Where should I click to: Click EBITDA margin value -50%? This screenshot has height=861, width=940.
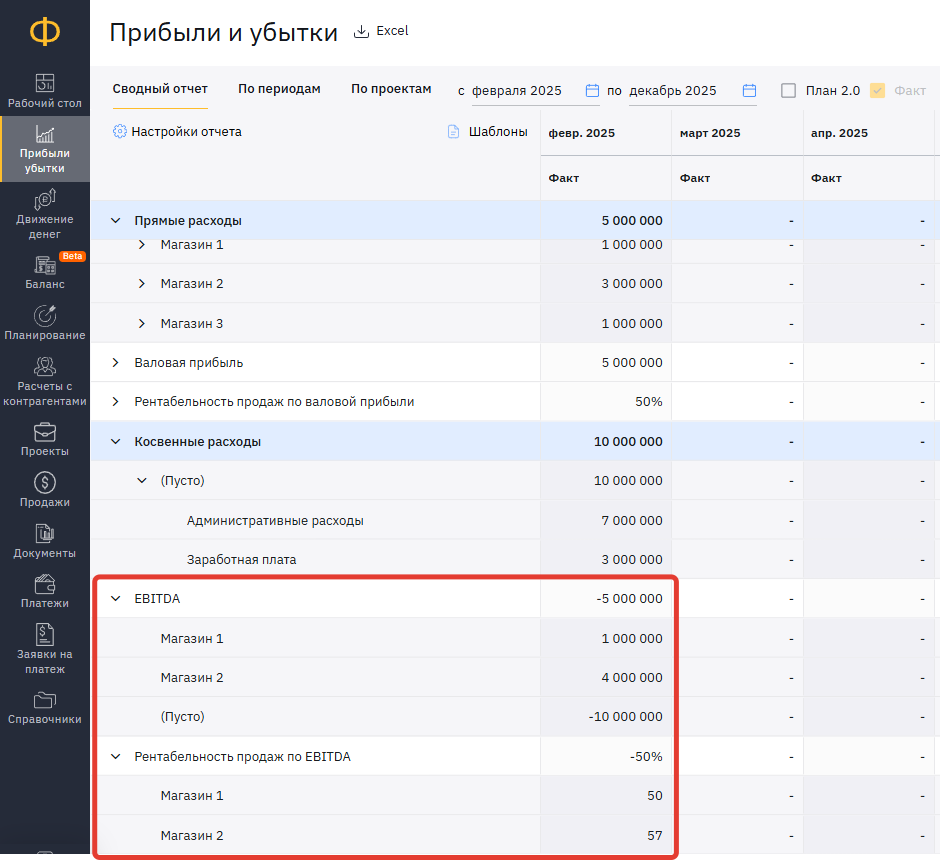click(x=646, y=757)
